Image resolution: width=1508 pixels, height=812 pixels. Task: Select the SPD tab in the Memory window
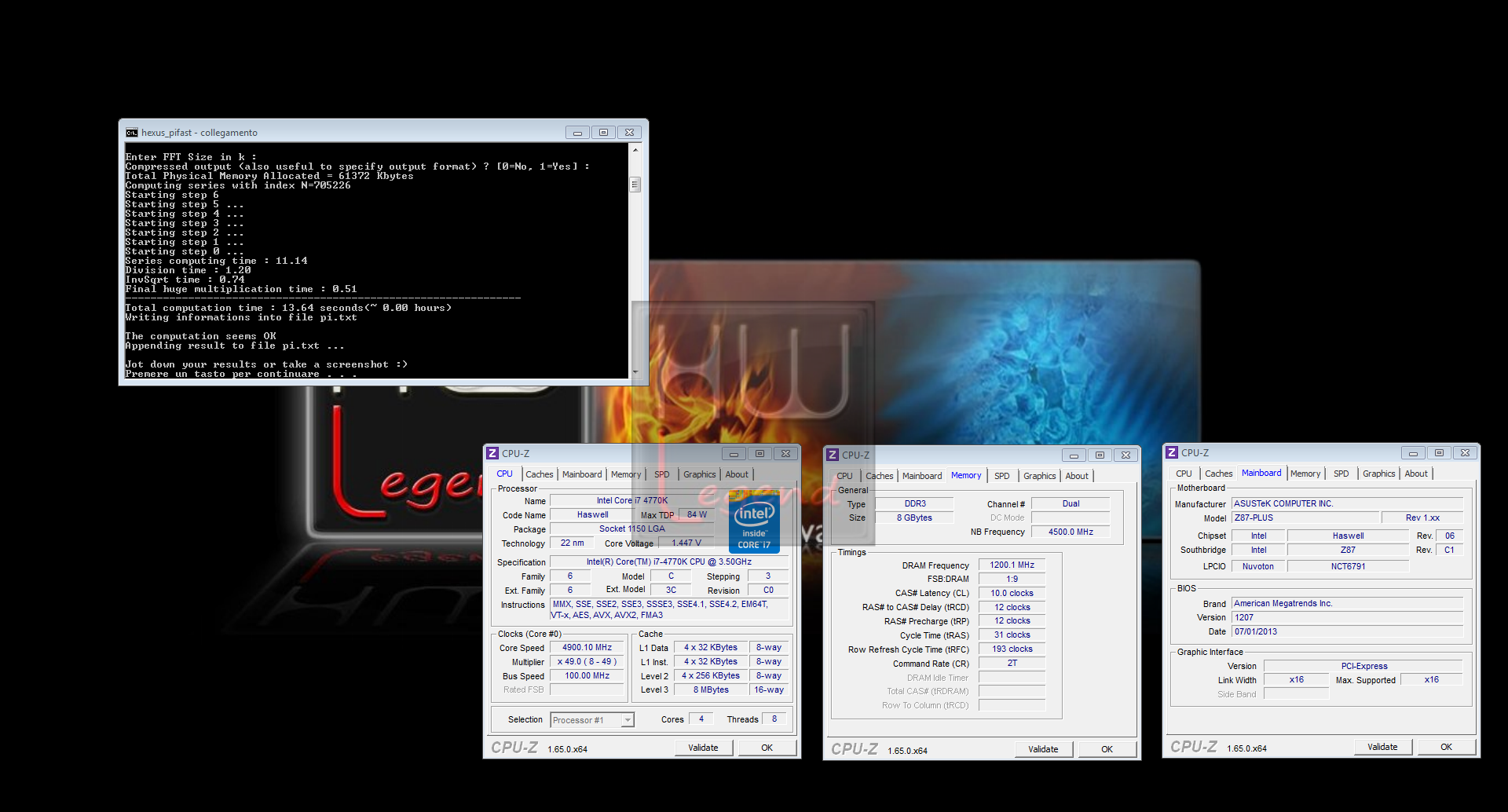(1002, 476)
